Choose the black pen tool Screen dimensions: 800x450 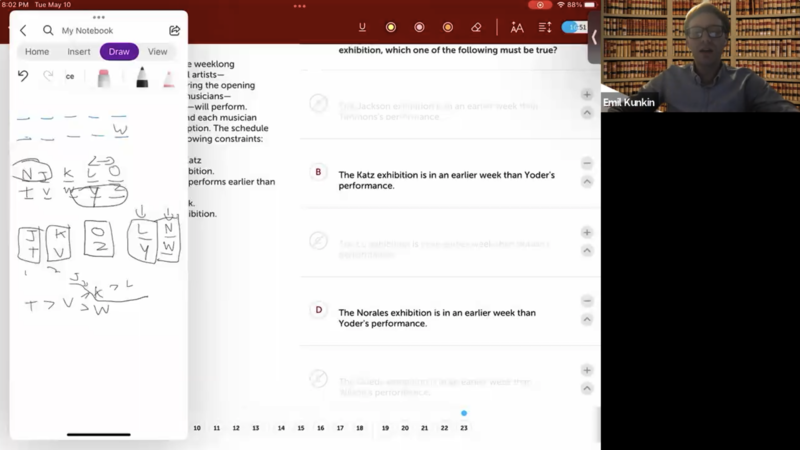click(x=142, y=78)
